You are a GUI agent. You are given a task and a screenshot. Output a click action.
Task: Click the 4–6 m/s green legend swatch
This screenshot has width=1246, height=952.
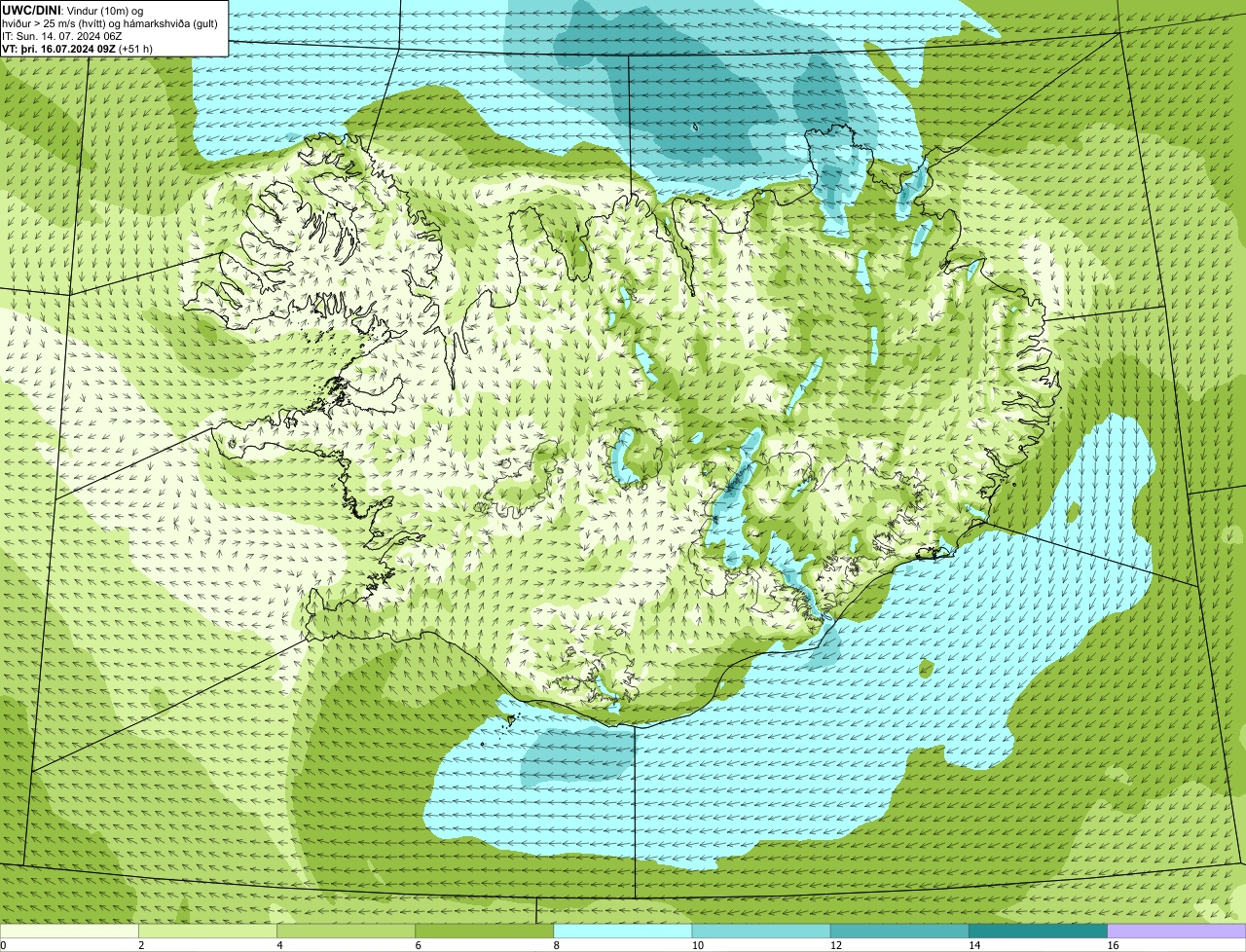346,932
